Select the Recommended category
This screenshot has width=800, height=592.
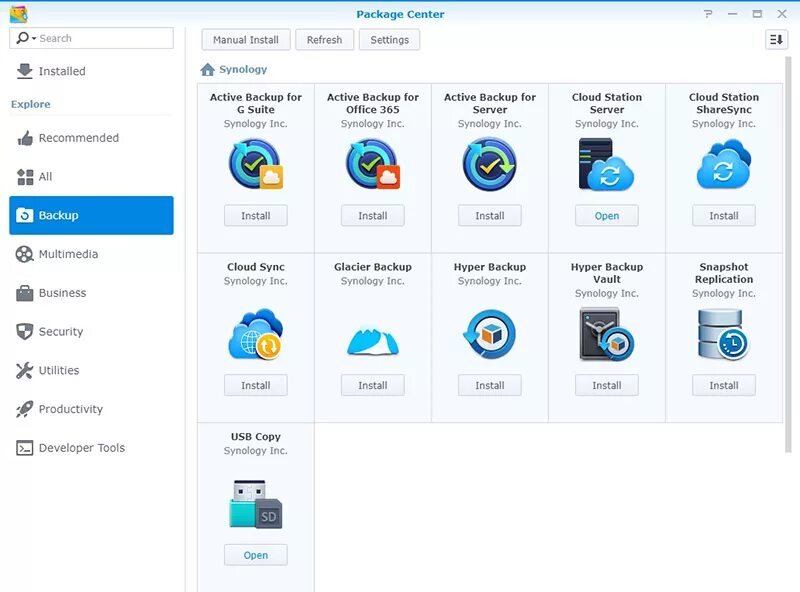(x=91, y=138)
